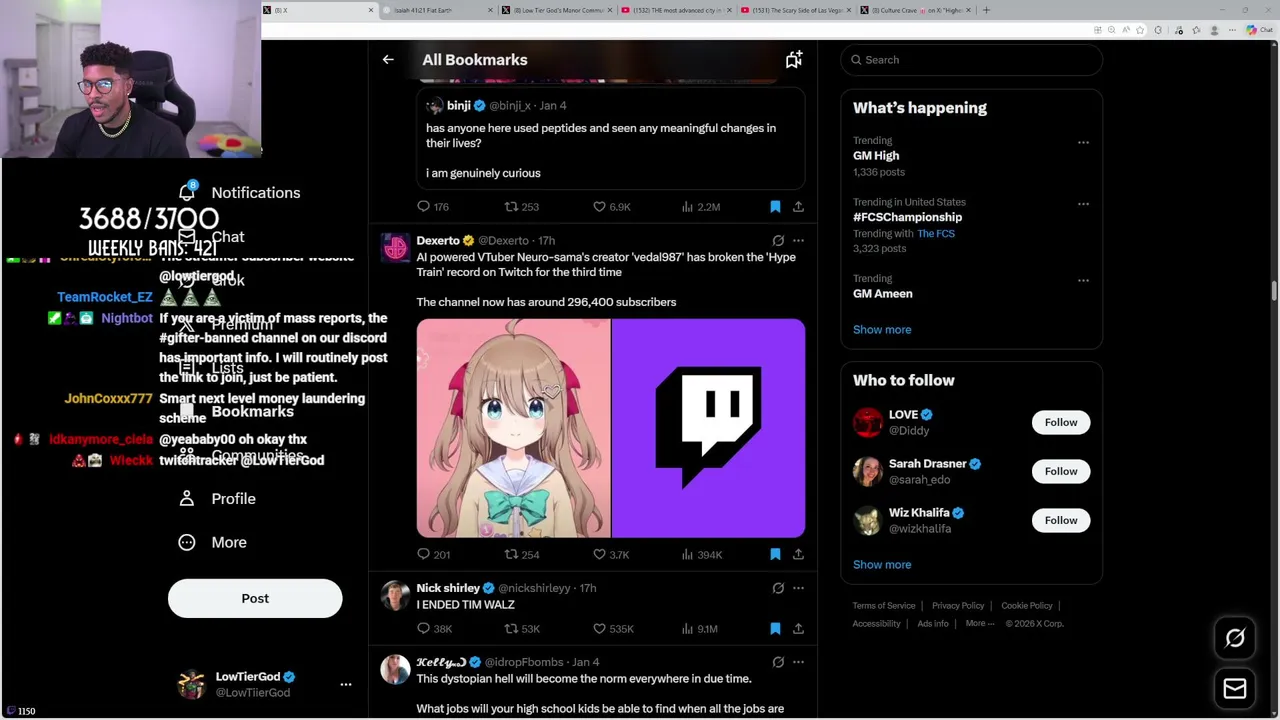This screenshot has width=1280, height=720.
Task: Open a new browser tab
Action: point(986,10)
